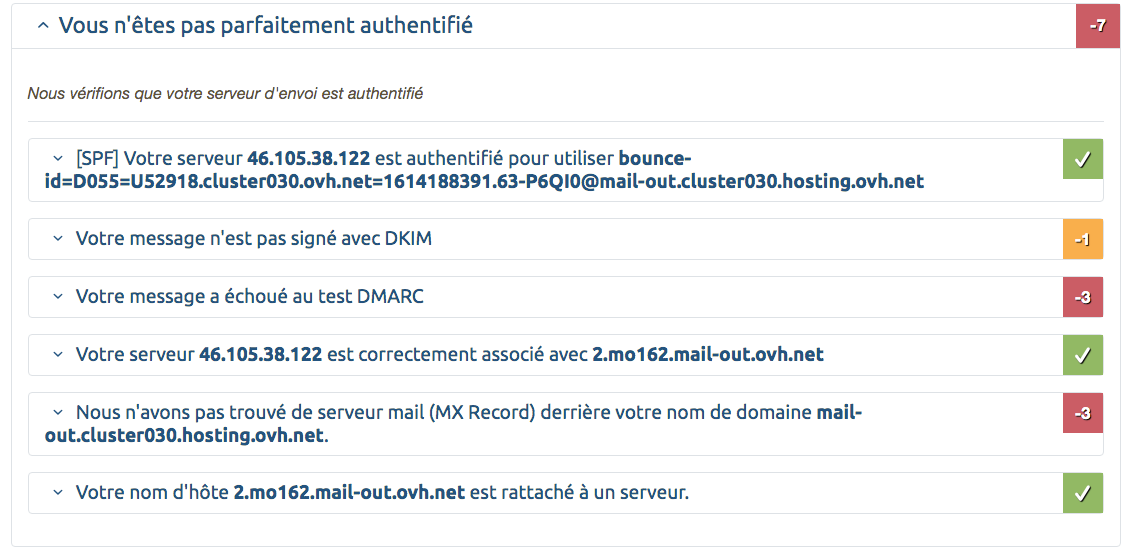The height and width of the screenshot is (559, 1131).
Task: Click the -7 score badge in header
Action: 1097,26
